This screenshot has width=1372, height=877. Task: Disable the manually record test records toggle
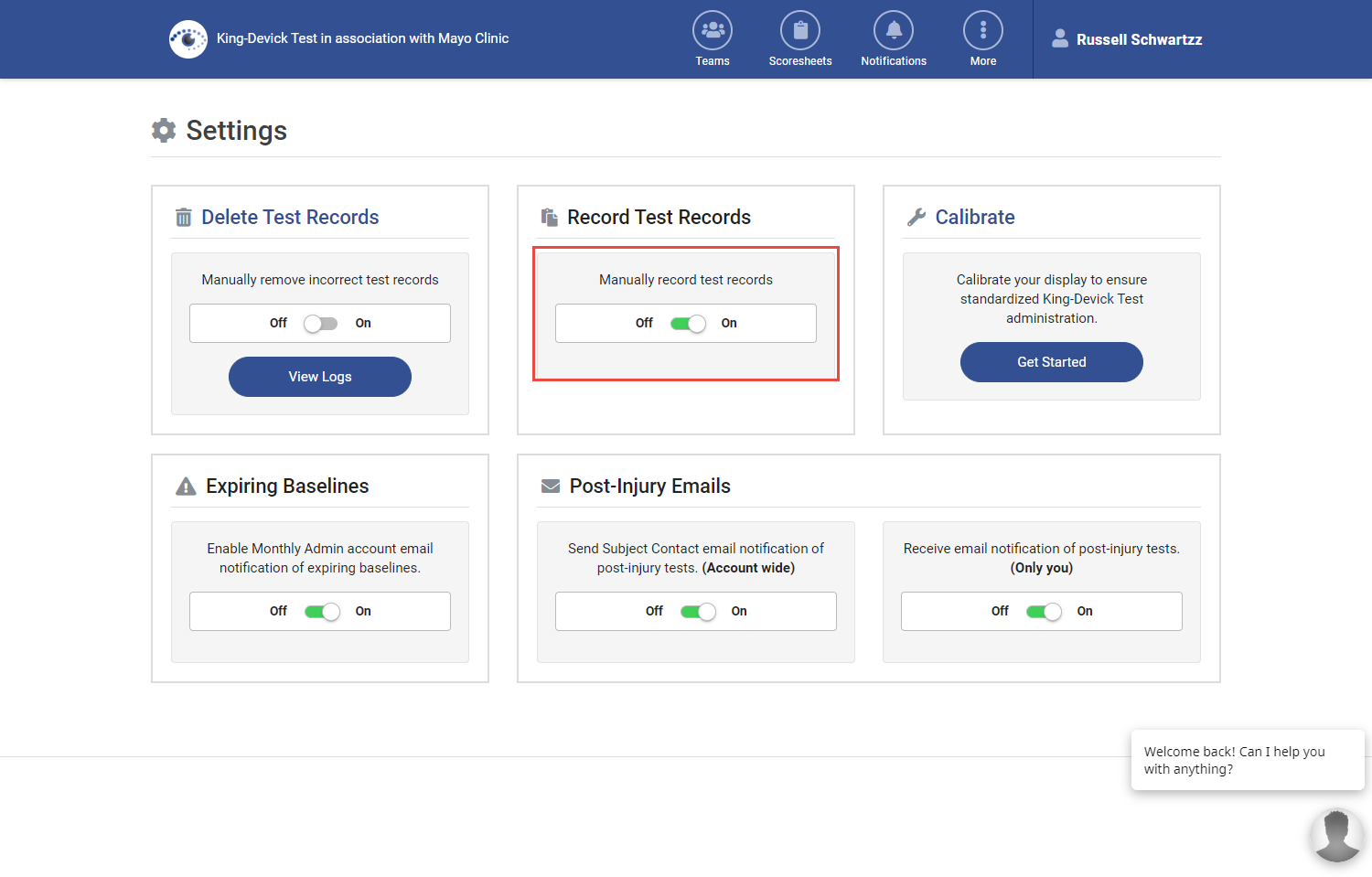[x=688, y=324]
